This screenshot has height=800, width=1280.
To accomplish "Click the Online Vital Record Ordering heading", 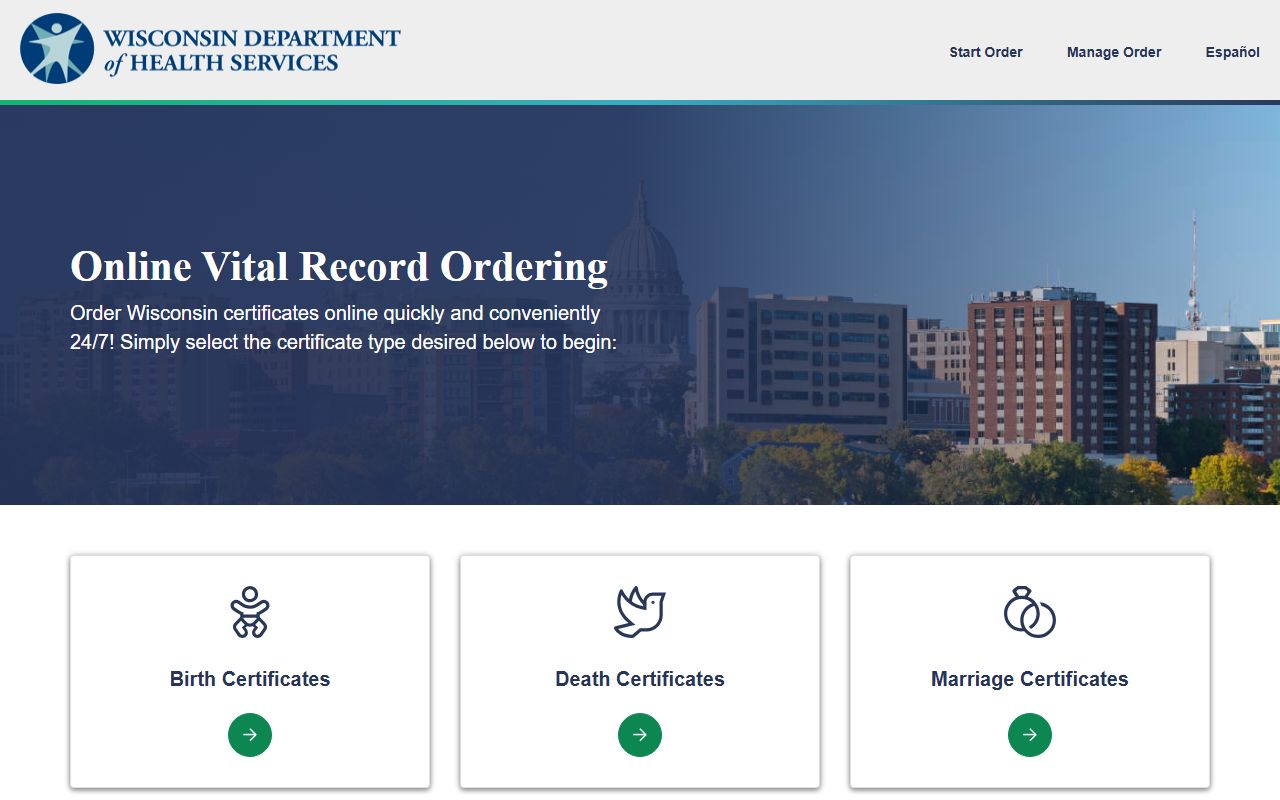I will [x=339, y=267].
